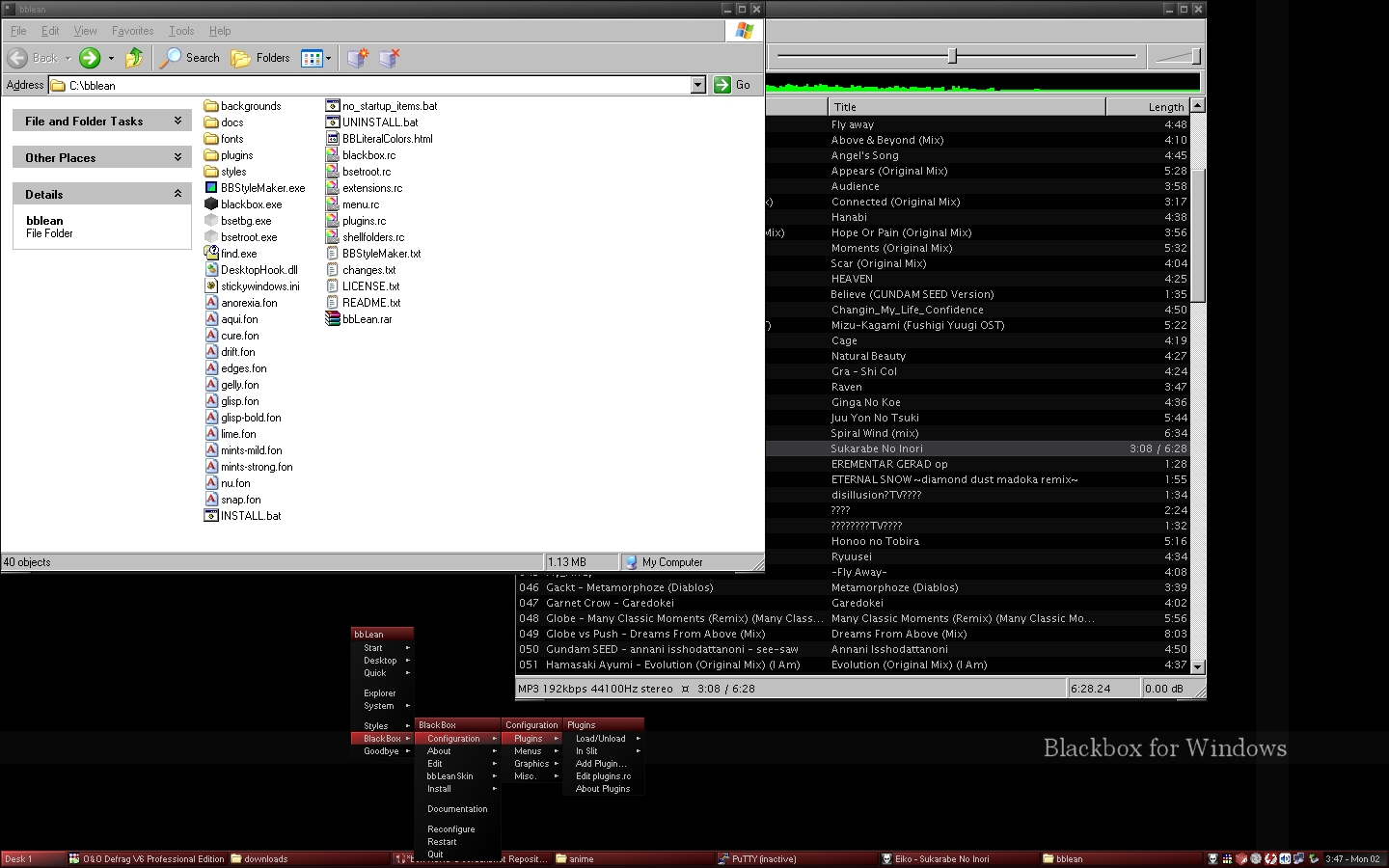1389x868 pixels.
Task: Select the Sukarabe No Inori playlist row
Action: (978, 448)
